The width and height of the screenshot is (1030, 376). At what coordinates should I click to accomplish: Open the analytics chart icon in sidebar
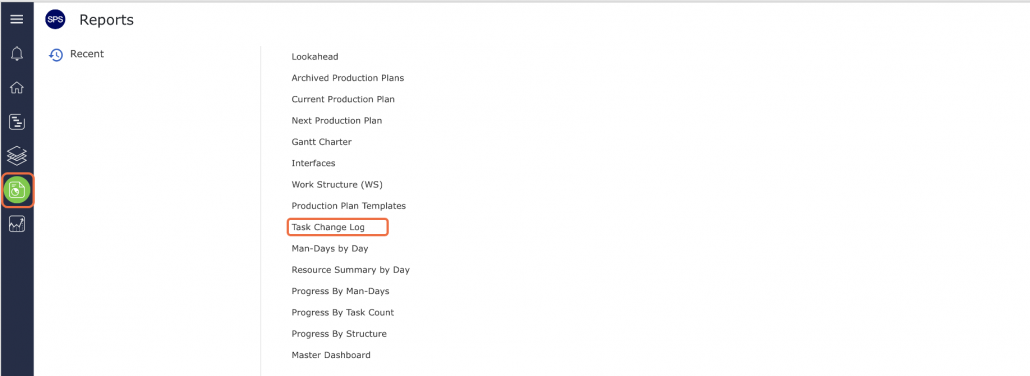tap(17, 225)
